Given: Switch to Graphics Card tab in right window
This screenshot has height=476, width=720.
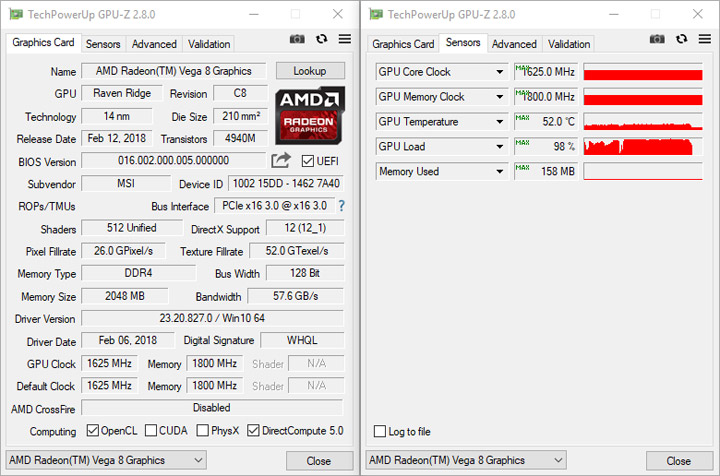Looking at the screenshot, I should (x=403, y=44).
